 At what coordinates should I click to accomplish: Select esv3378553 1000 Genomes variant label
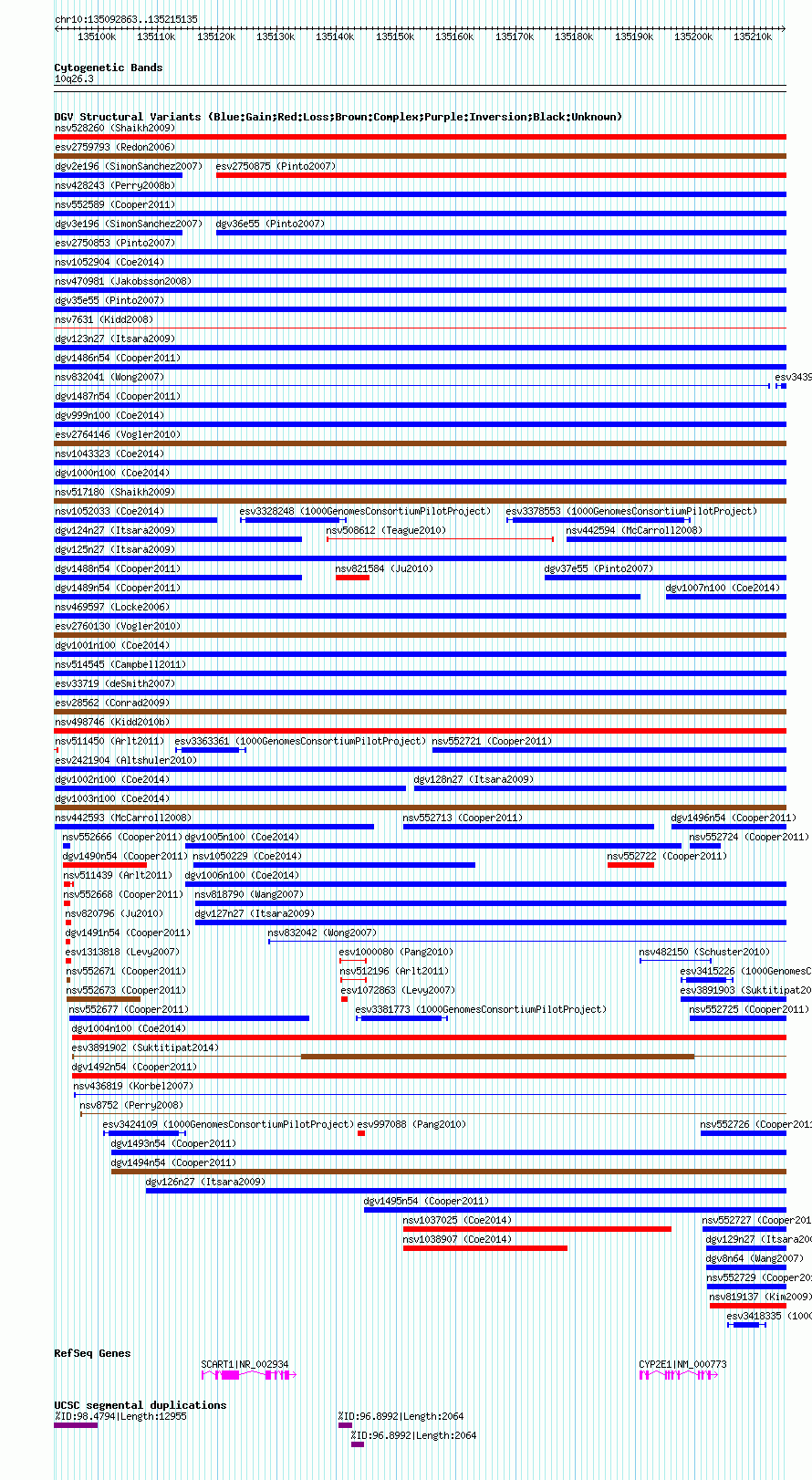coord(631,511)
